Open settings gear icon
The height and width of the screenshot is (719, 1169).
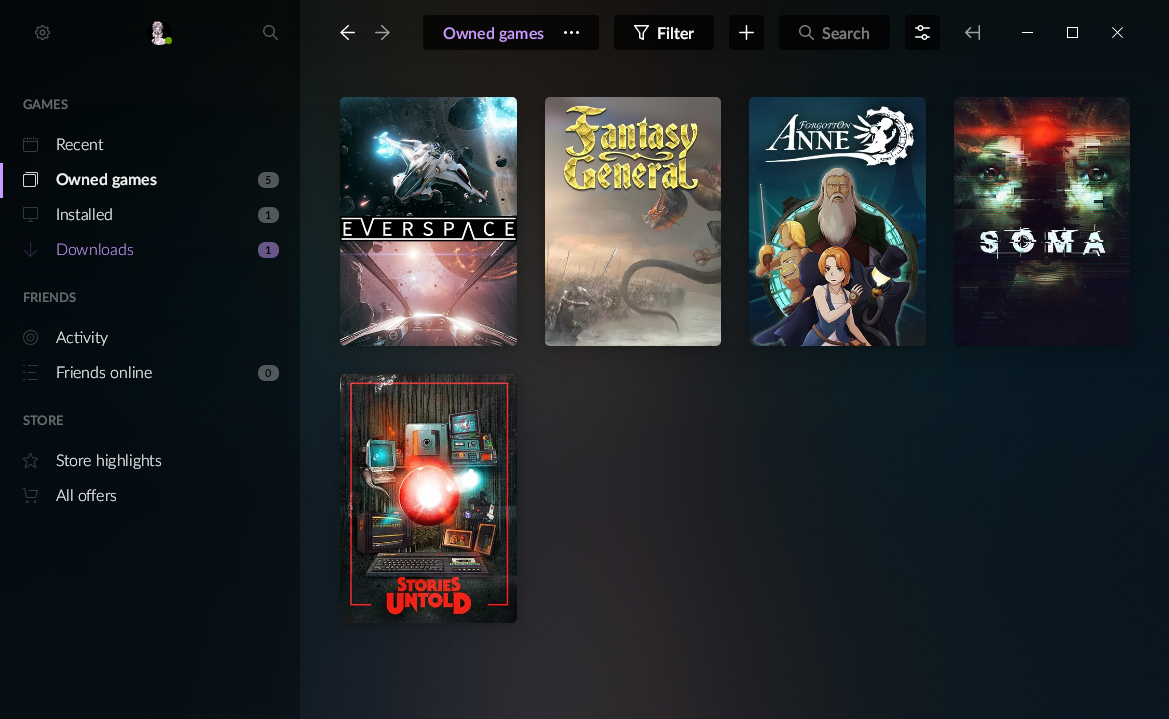tap(42, 33)
